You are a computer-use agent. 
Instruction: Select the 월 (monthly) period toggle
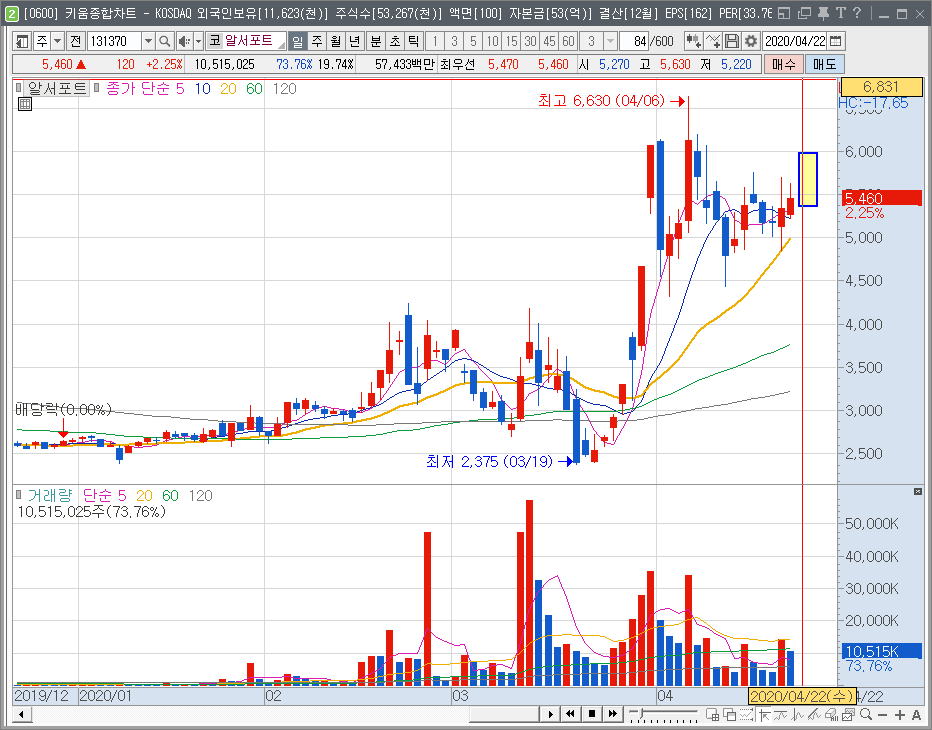click(x=336, y=41)
